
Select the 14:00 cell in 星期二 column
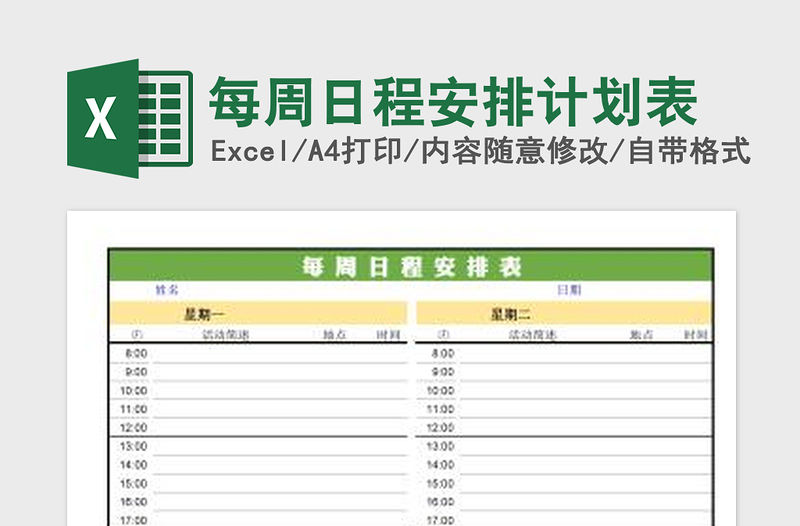tap(440, 465)
